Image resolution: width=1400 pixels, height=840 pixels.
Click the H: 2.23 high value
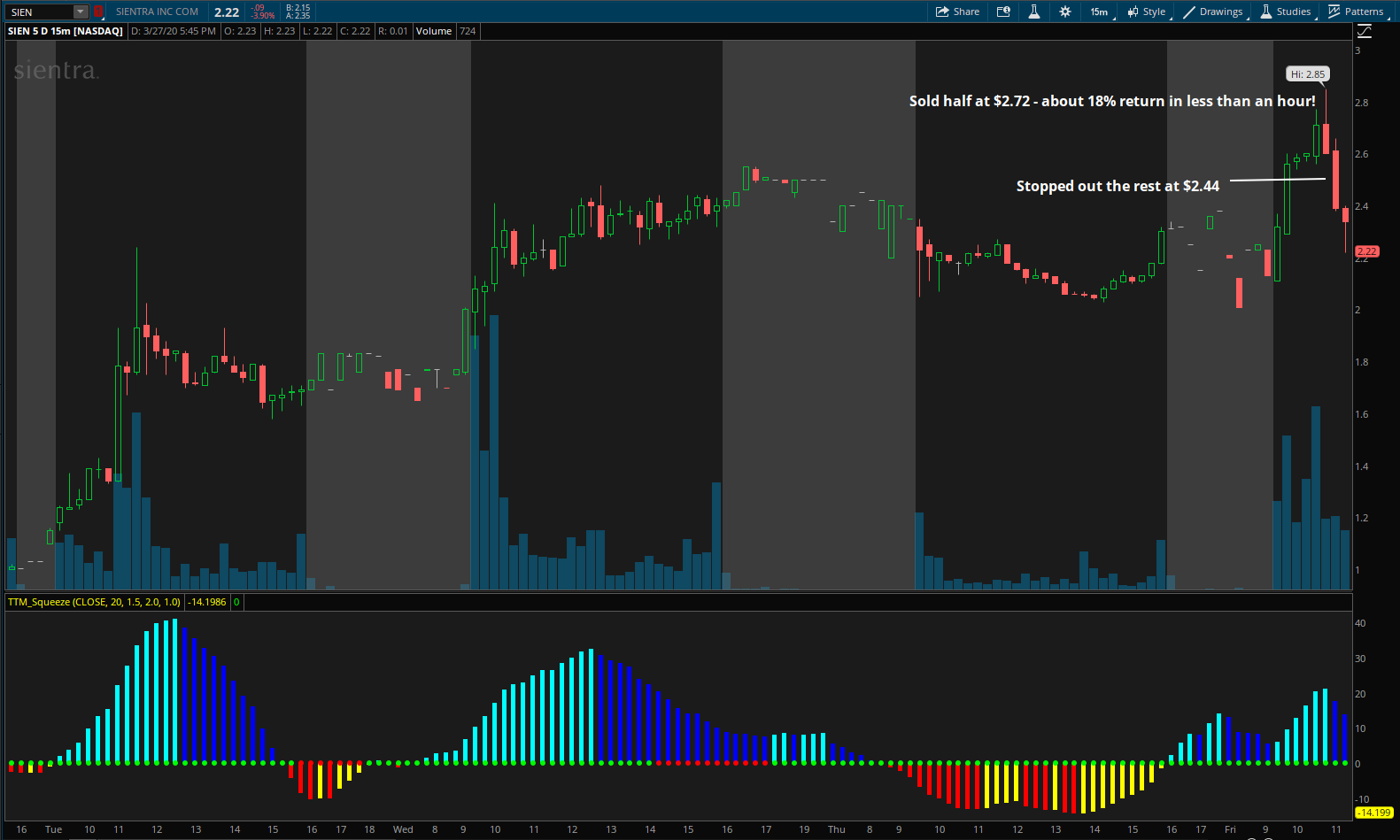(x=280, y=31)
